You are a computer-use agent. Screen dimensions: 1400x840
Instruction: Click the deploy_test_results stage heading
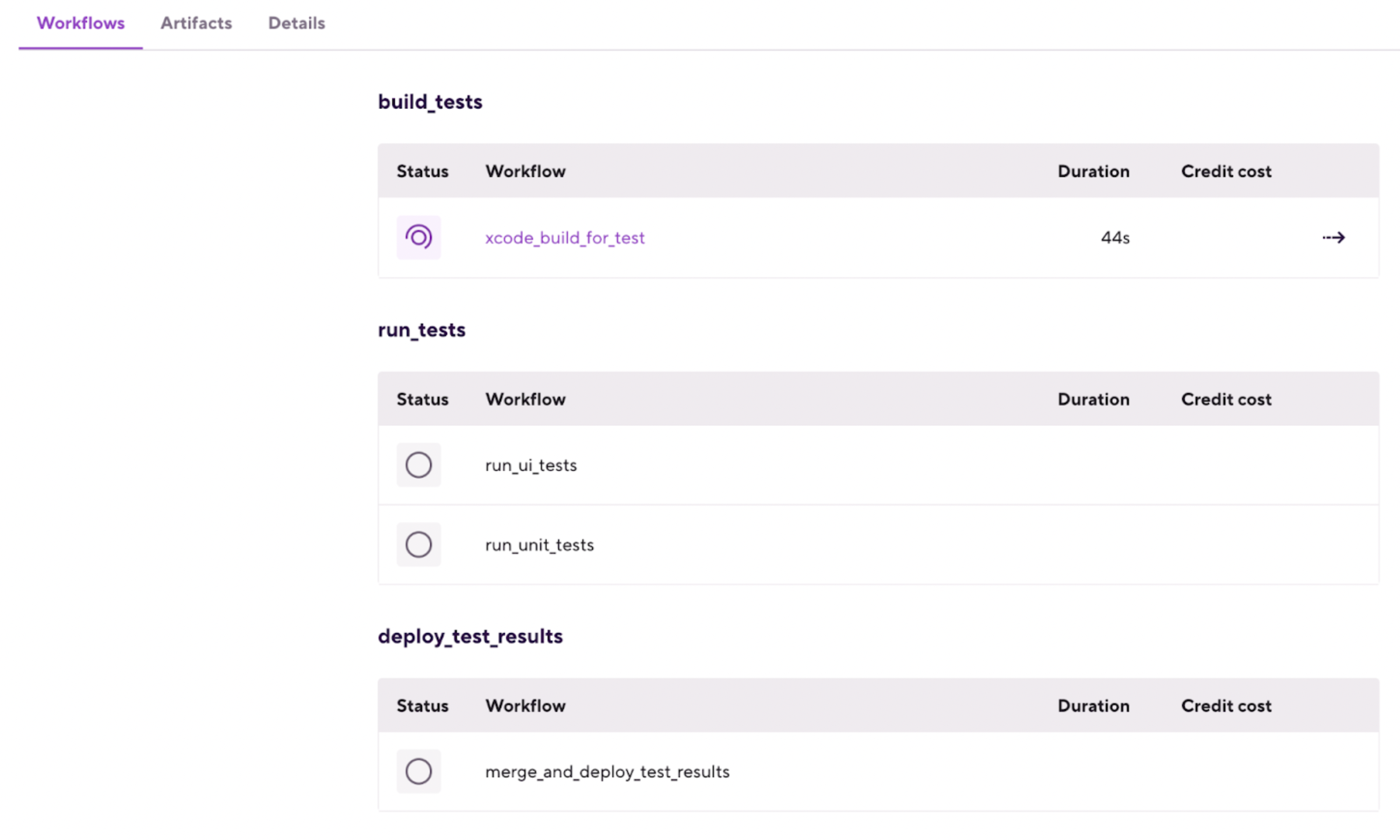470,637
